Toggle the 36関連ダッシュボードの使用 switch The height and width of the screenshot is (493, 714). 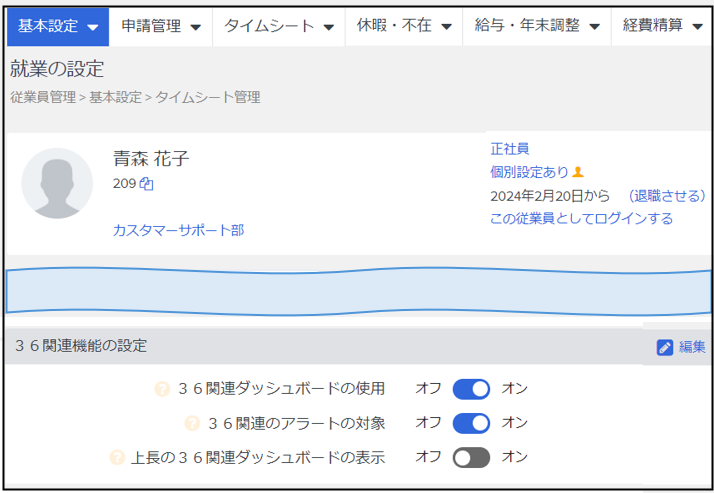471,389
